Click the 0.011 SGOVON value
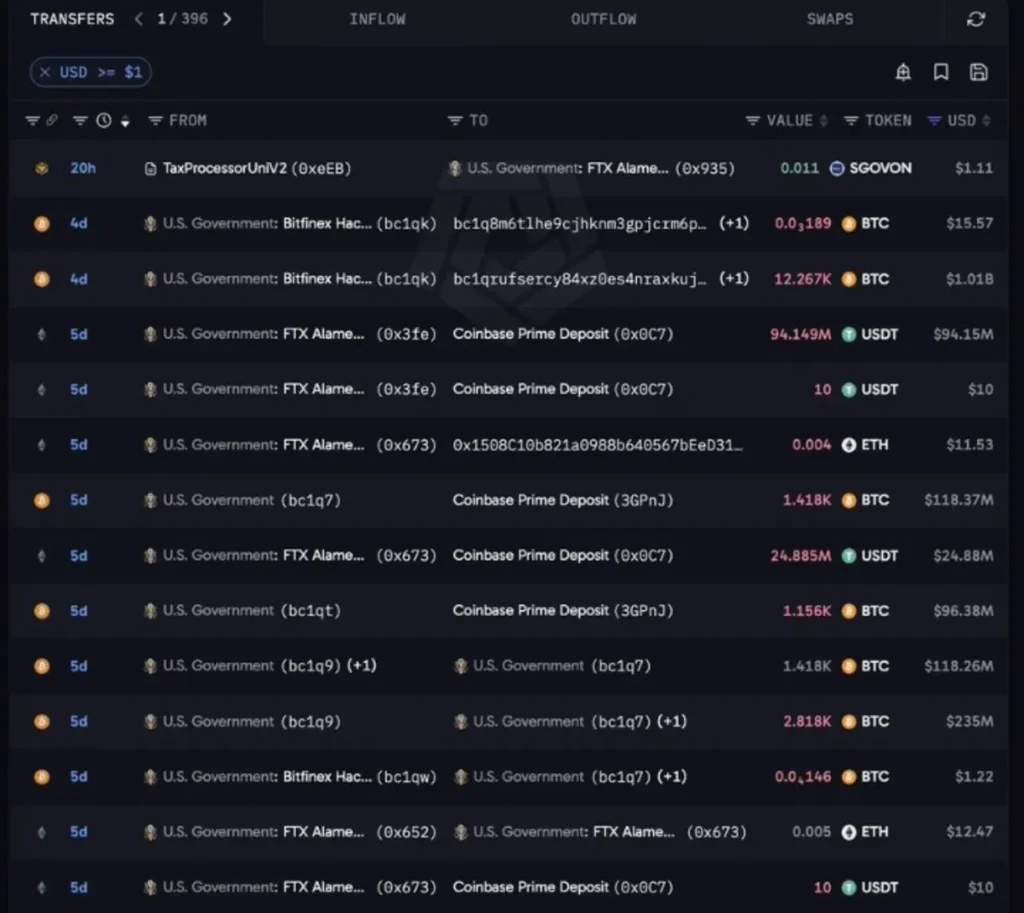The height and width of the screenshot is (913, 1024). click(799, 168)
